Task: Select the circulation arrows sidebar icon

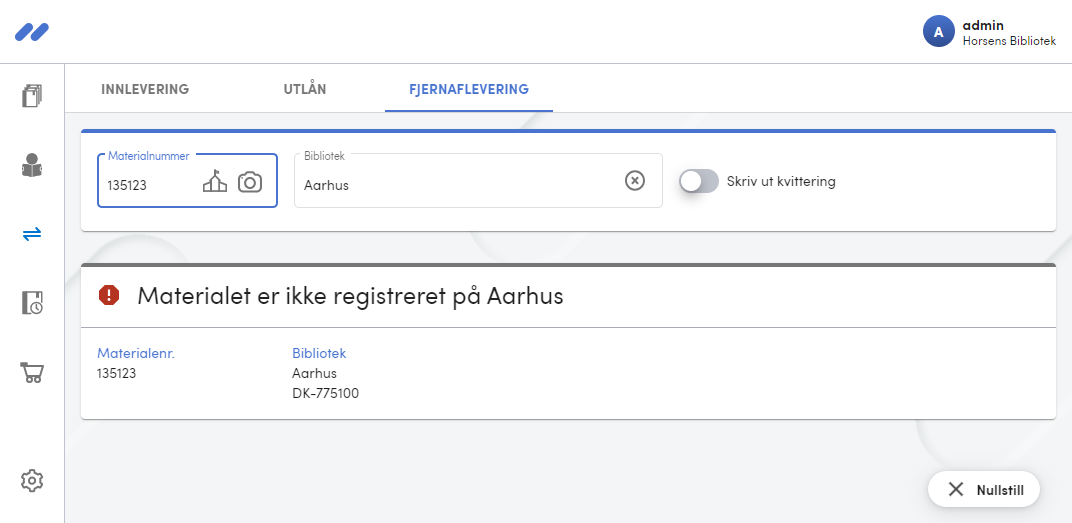Action: point(32,234)
